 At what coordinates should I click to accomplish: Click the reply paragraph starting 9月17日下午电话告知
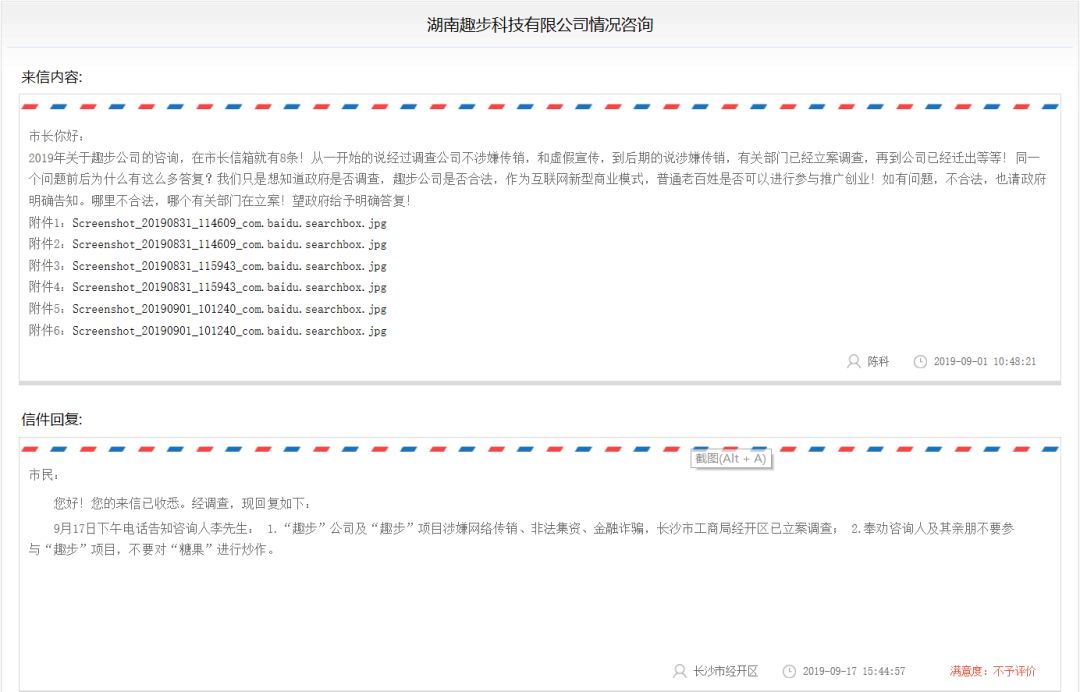(521, 539)
